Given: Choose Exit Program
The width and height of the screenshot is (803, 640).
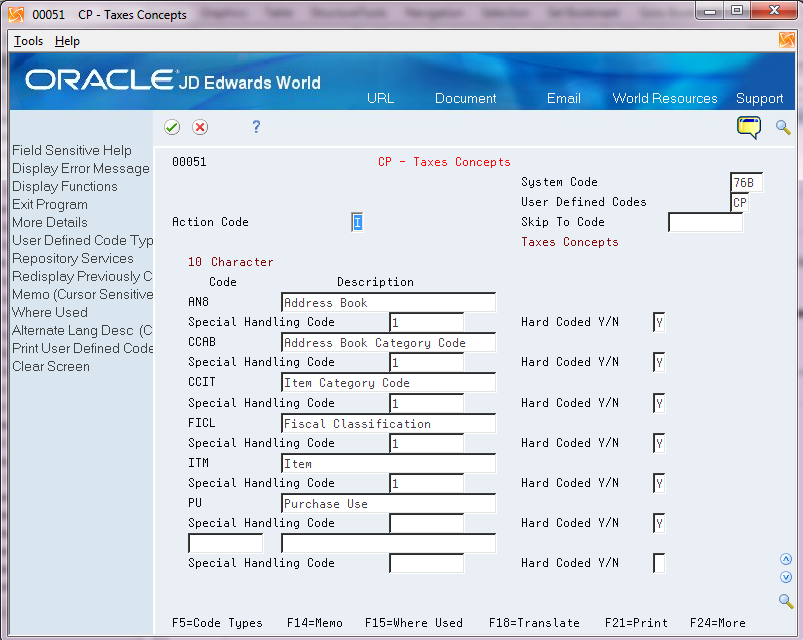Looking at the screenshot, I should coord(50,204).
